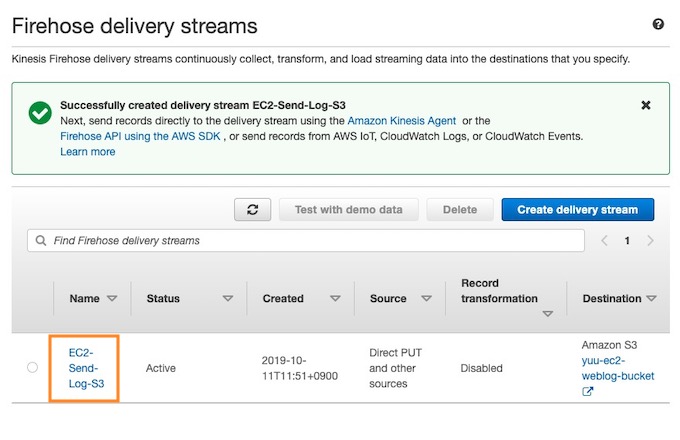Open external link icon for S3 bucket
The width and height of the screenshot is (680, 440).
point(587,391)
